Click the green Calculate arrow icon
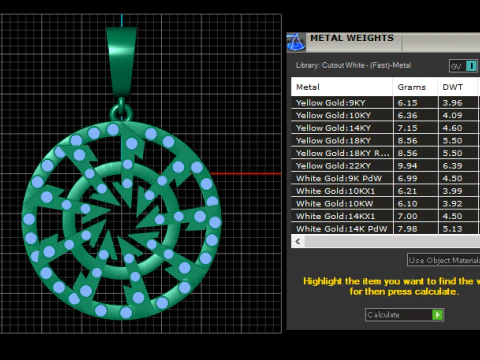The image size is (480, 360). point(437,315)
